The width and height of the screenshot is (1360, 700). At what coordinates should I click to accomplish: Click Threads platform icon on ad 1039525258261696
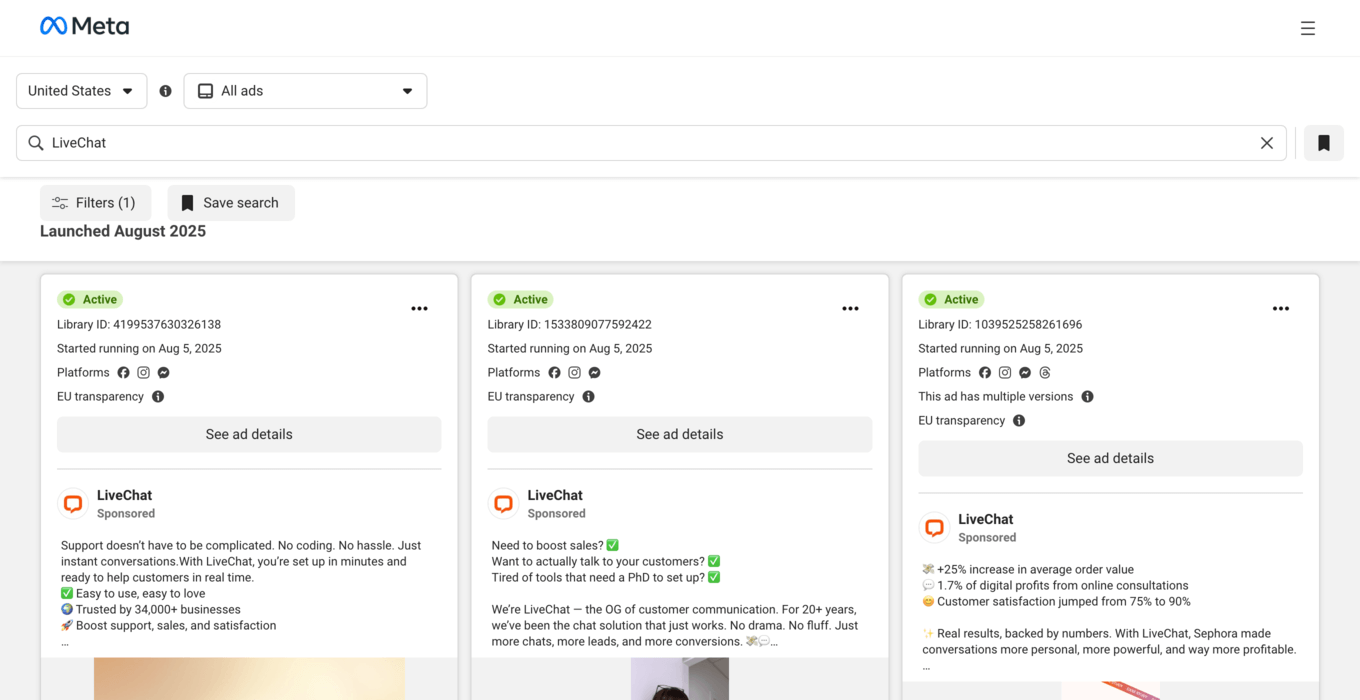pyautogui.click(x=1045, y=373)
